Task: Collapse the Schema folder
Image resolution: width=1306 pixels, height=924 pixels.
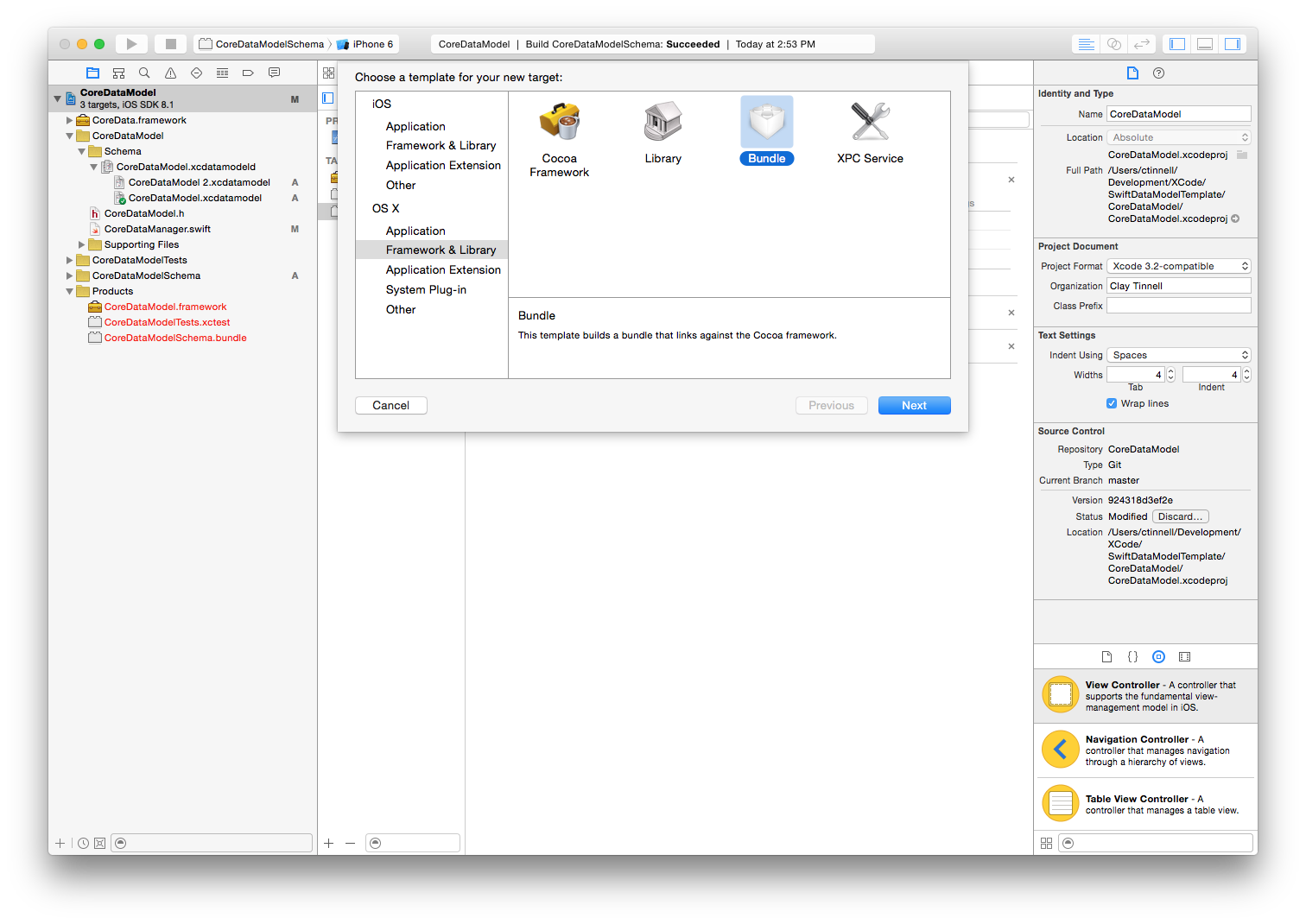Action: click(x=82, y=152)
